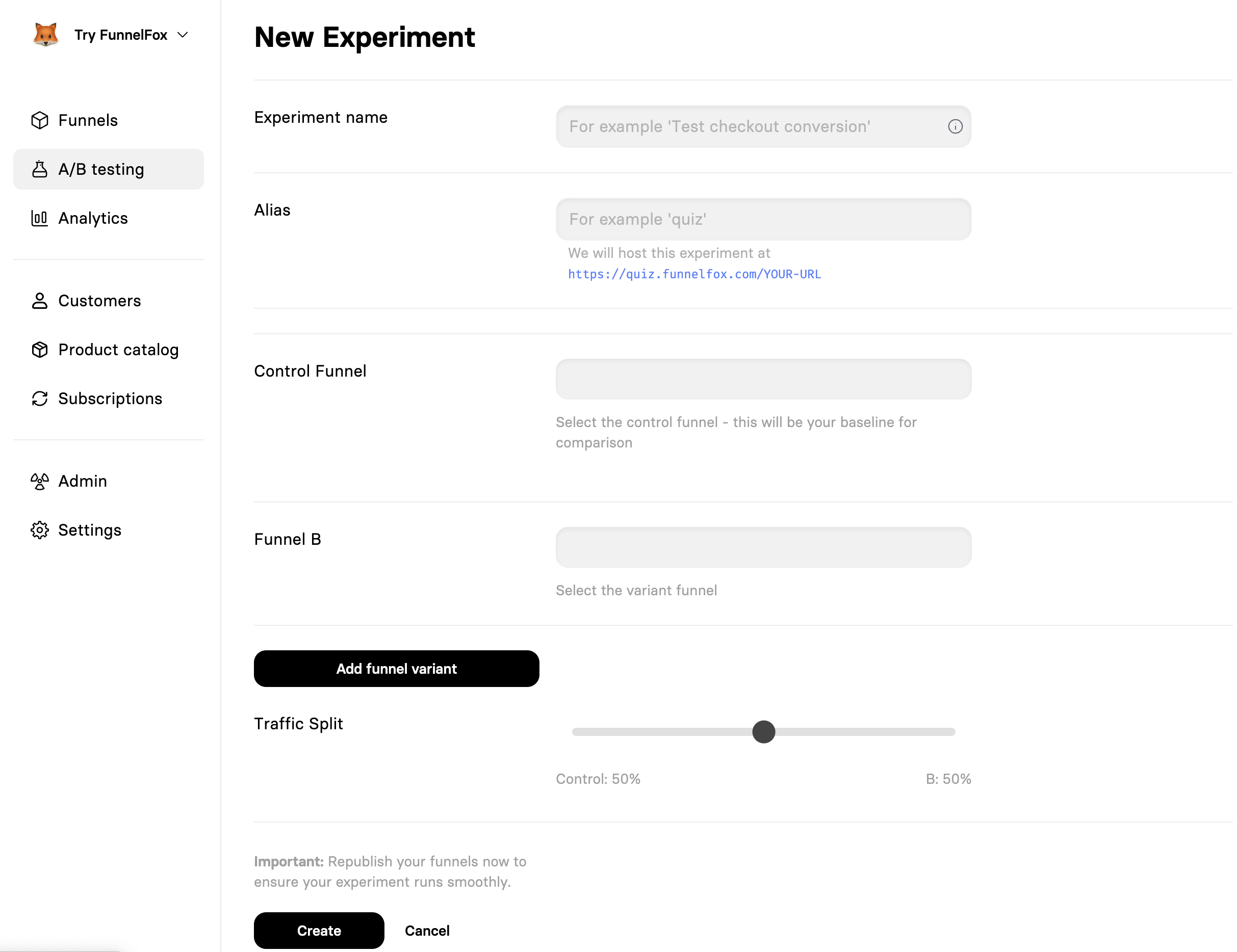Click the Admin radiation icon
Screen dimensions: 1237x952
40,481
